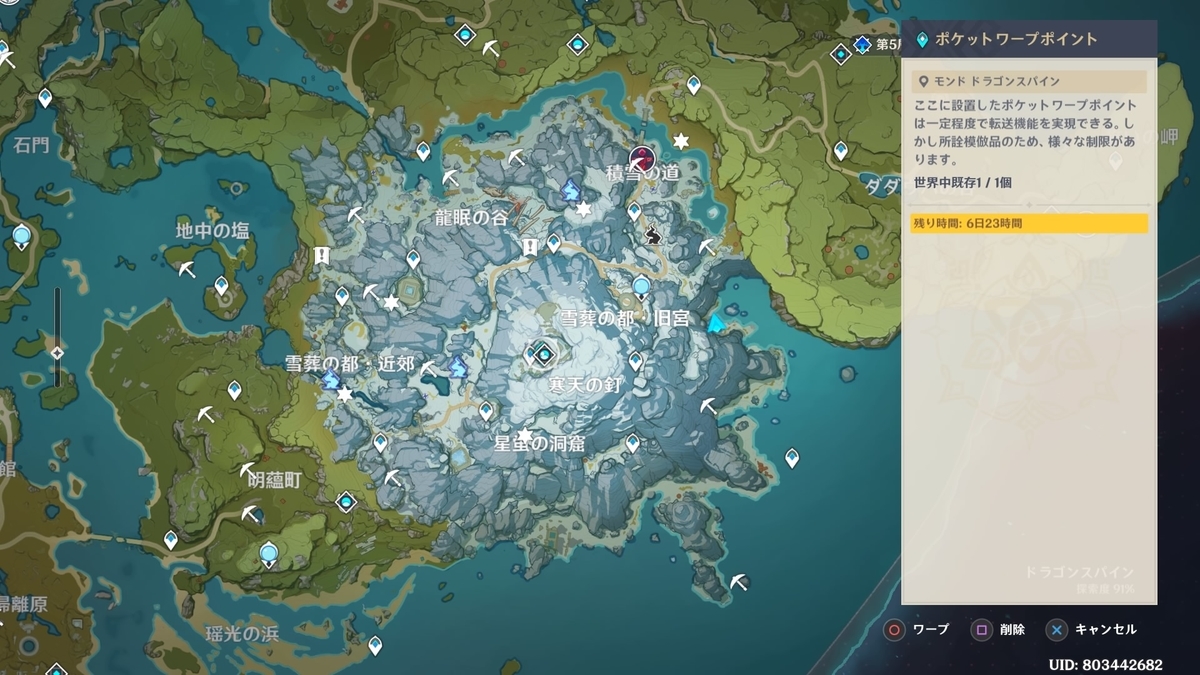Click the 積雪の道 map label

(643, 174)
